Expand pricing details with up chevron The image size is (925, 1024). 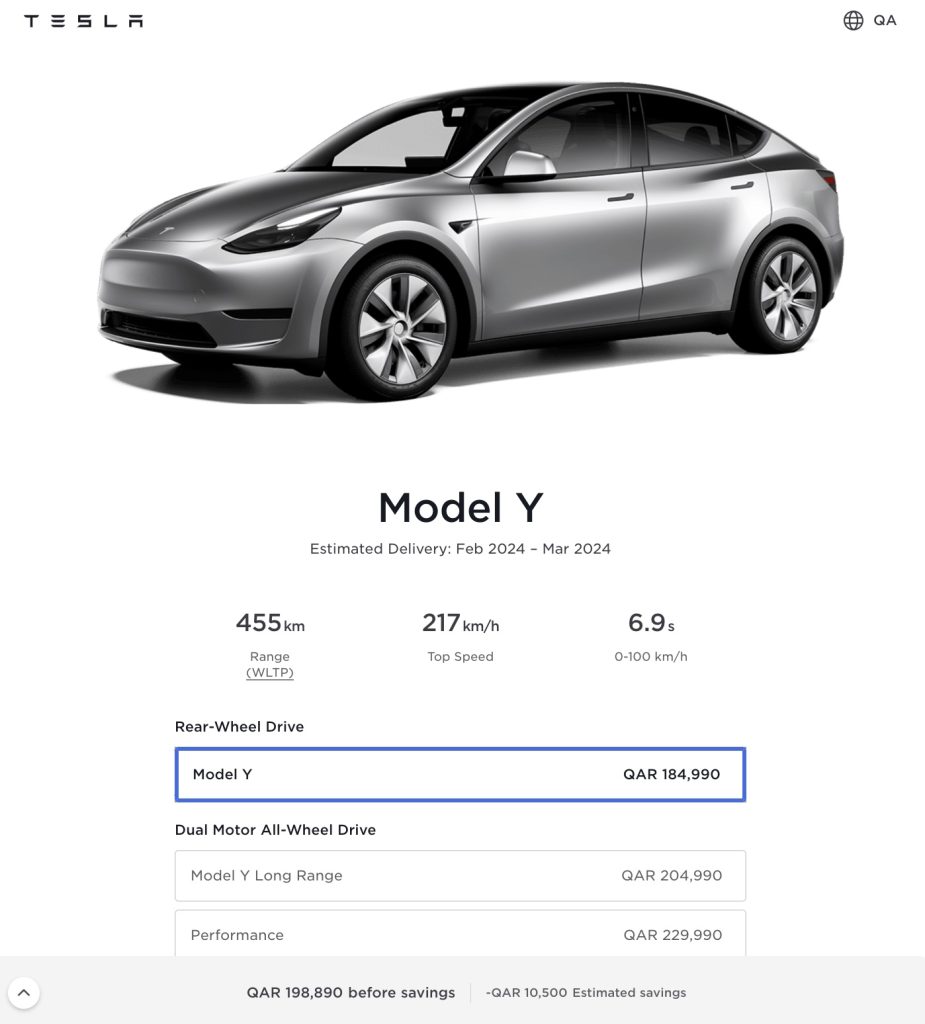24,993
